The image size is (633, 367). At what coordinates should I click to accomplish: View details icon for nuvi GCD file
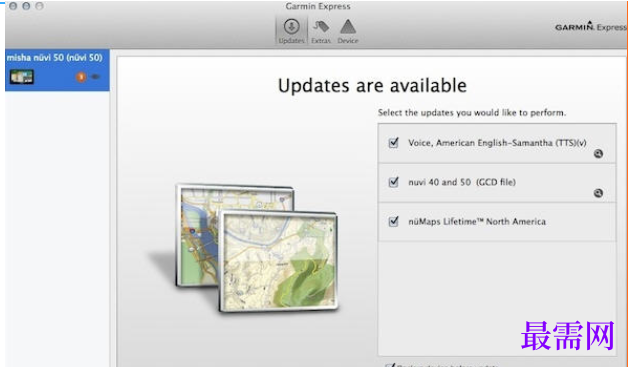598,193
